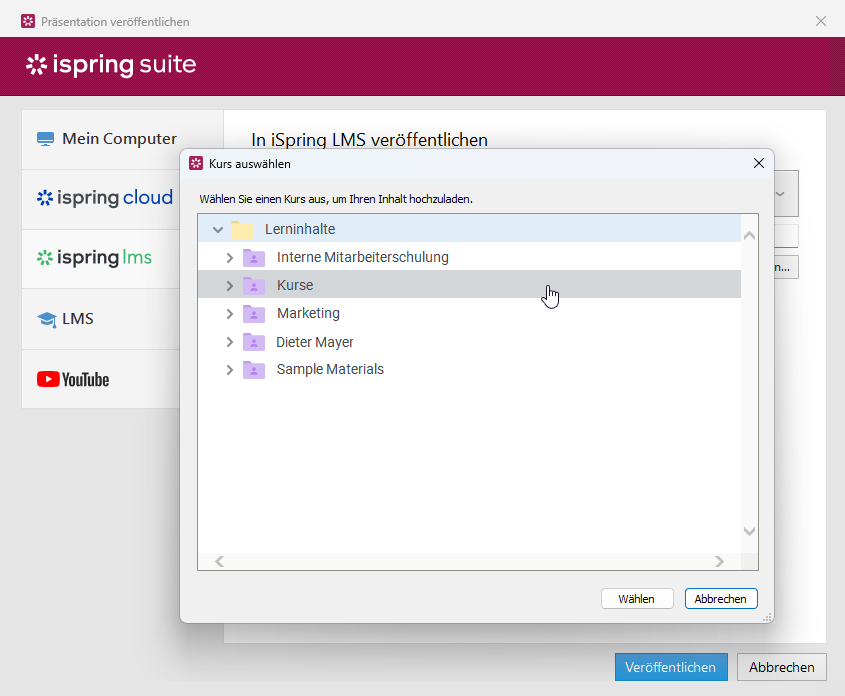Open the ispring lms tab
Screen dimensions: 845x696
pyautogui.click(x=101, y=259)
